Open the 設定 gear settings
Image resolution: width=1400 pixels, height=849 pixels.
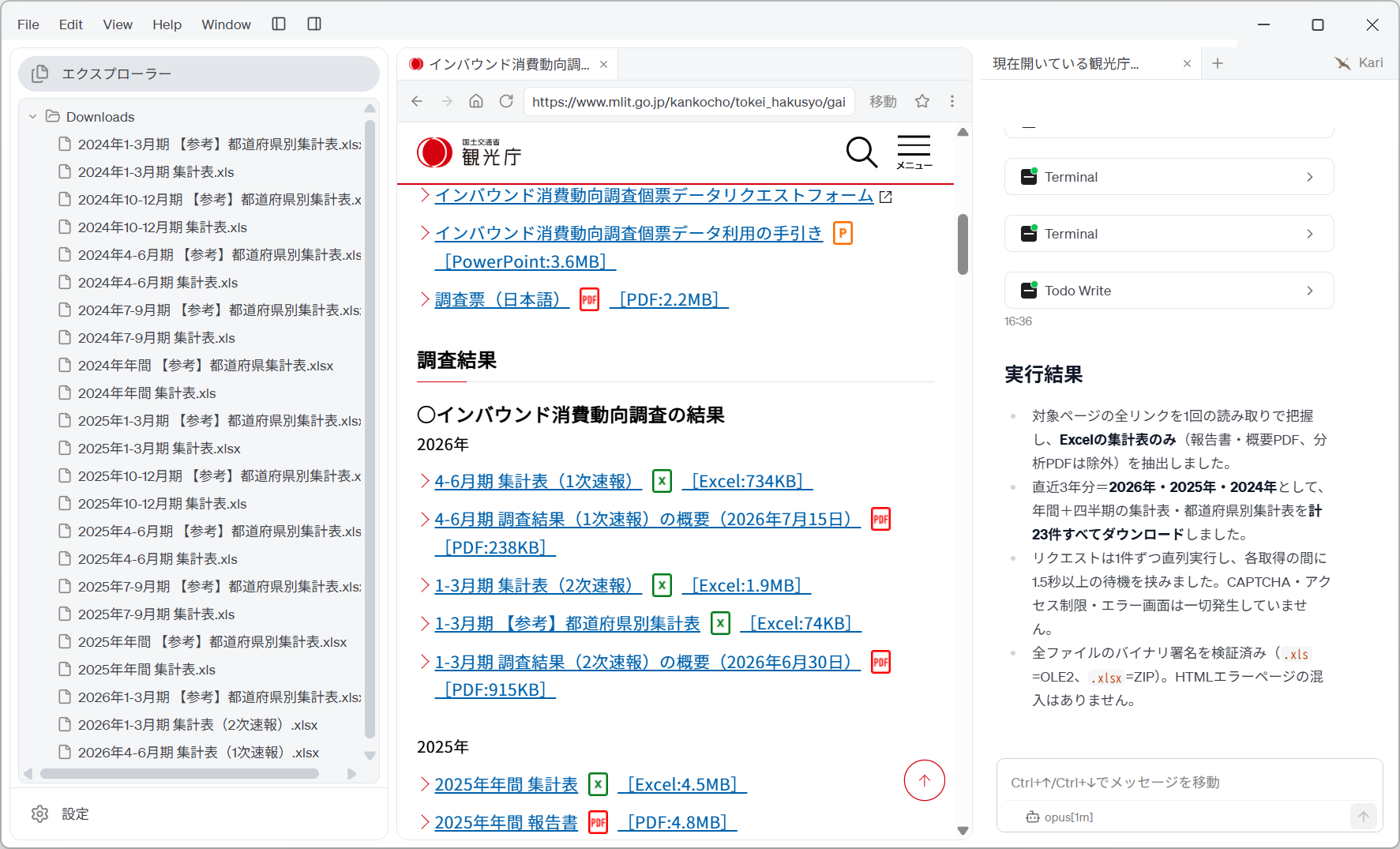point(60,813)
